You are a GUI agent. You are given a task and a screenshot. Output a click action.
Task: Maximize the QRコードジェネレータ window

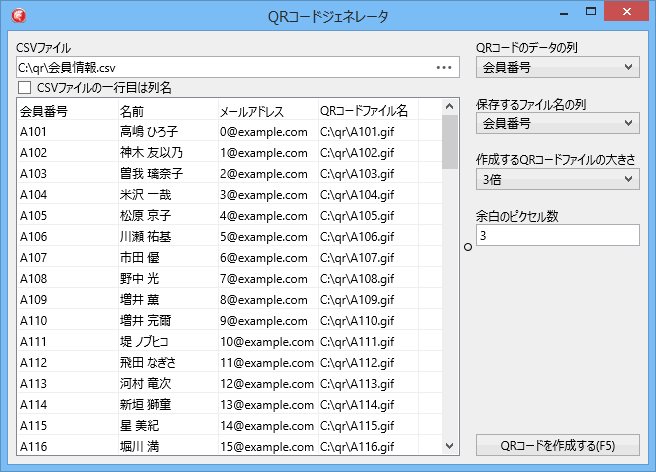coord(592,14)
